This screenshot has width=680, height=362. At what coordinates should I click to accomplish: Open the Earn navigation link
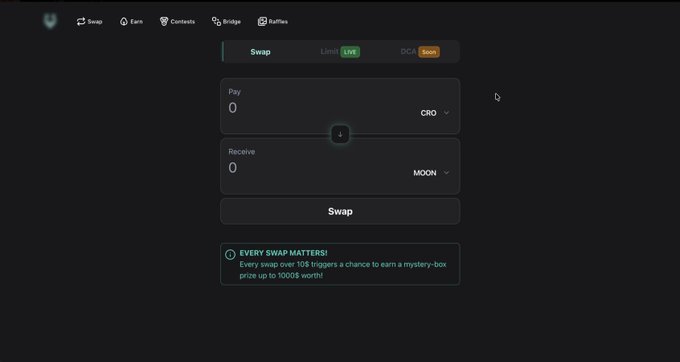tap(131, 22)
